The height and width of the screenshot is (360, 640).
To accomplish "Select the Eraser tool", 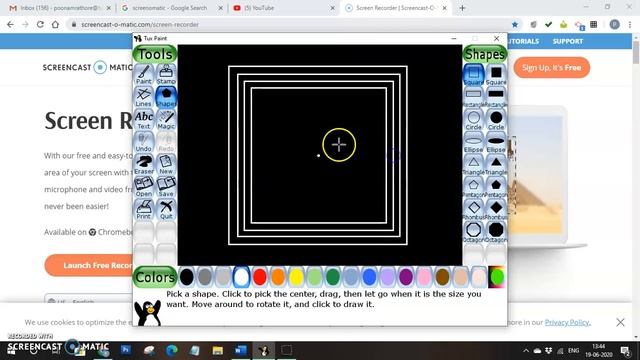I will [144, 164].
